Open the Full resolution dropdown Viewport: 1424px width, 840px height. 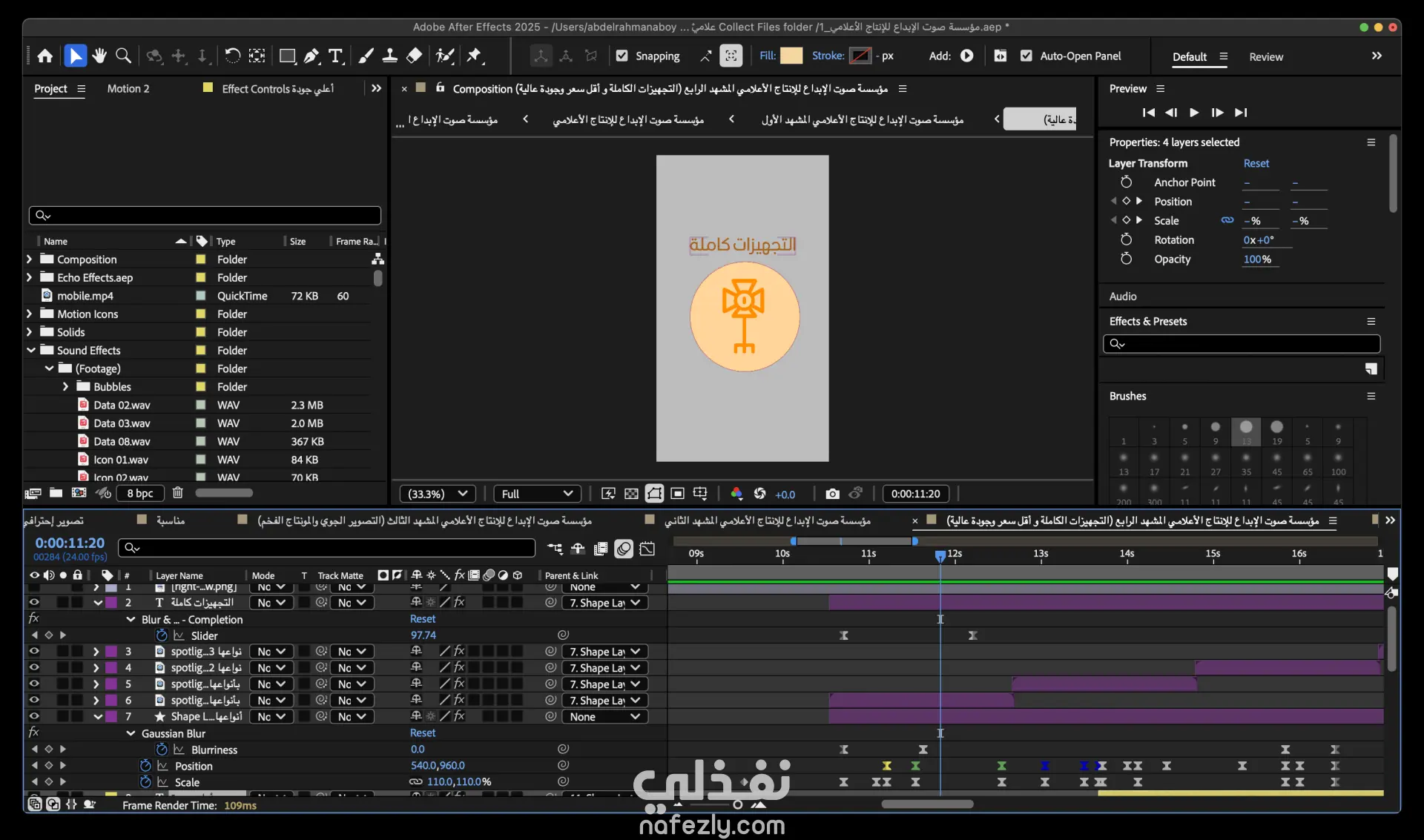(537, 494)
